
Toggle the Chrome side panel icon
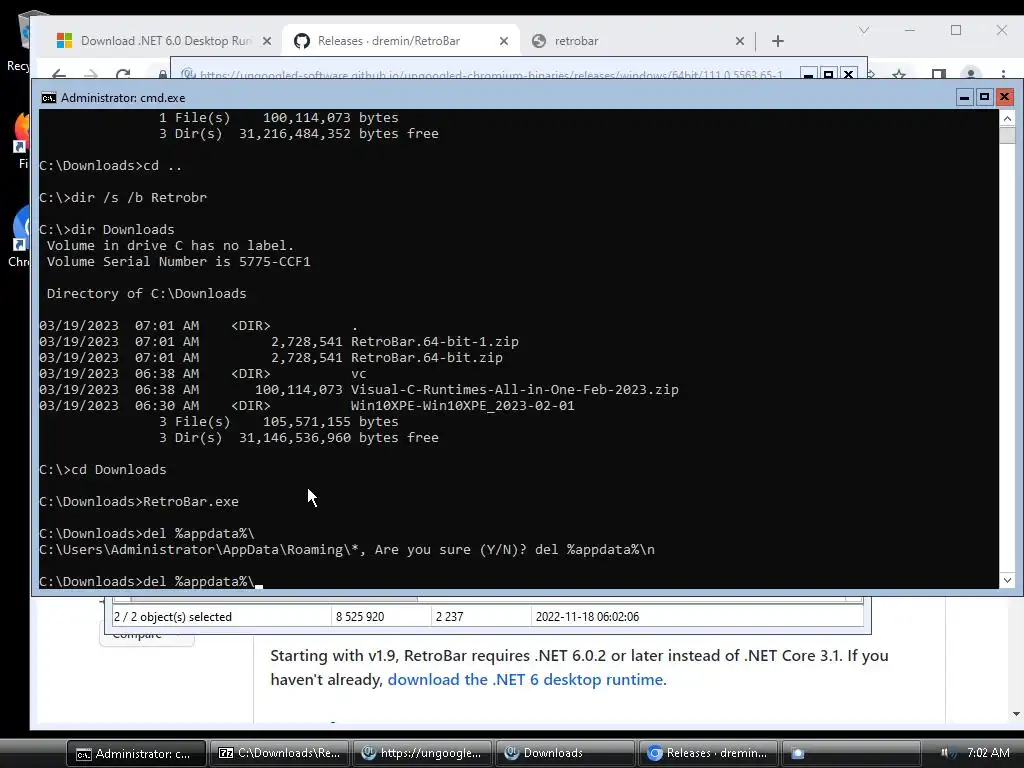938,74
